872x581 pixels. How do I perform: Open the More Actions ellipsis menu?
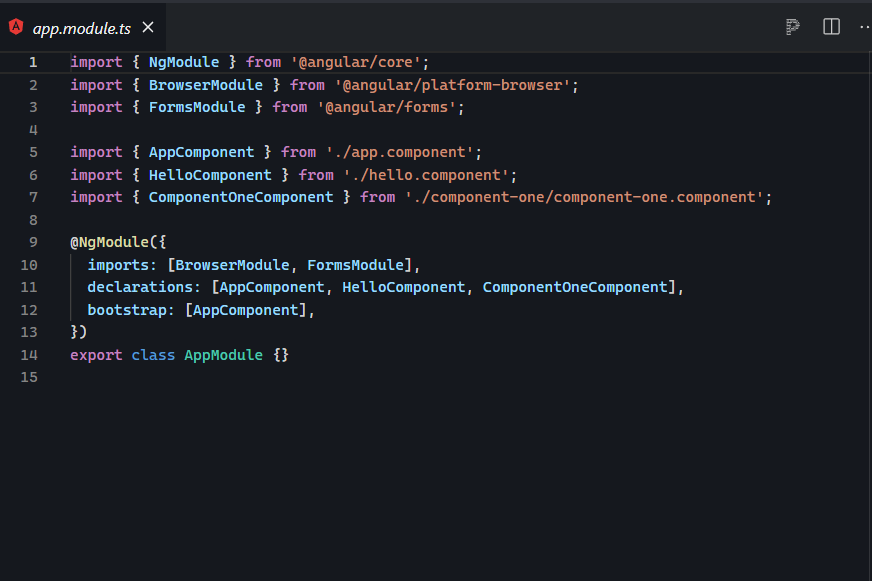(864, 27)
